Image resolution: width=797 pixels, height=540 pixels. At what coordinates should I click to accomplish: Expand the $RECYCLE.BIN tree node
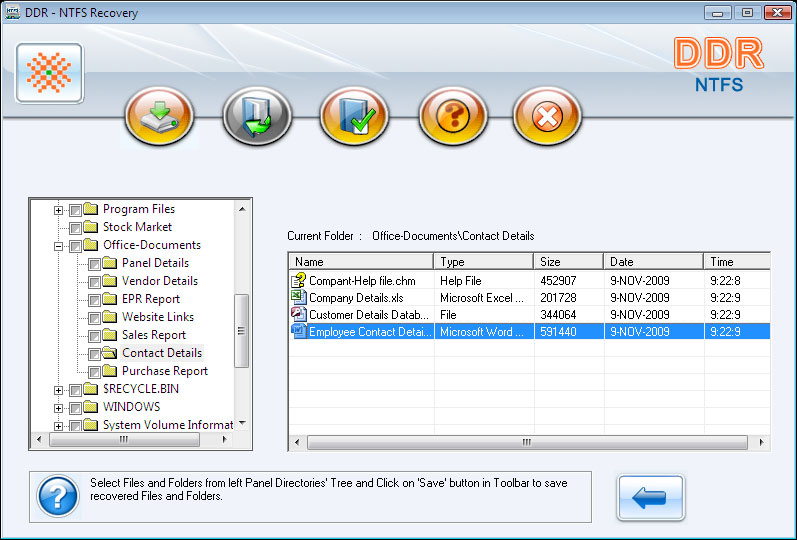click(x=58, y=390)
